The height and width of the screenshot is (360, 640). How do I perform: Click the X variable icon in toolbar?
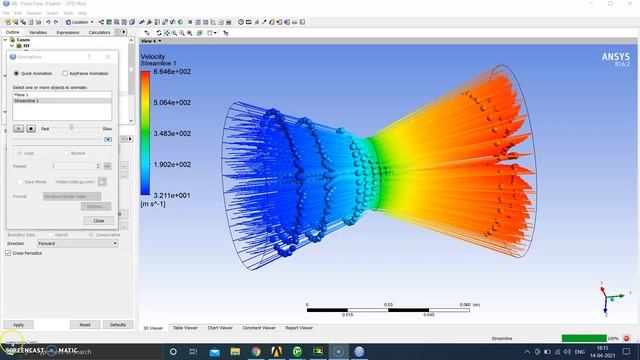pyautogui.click(x=190, y=22)
